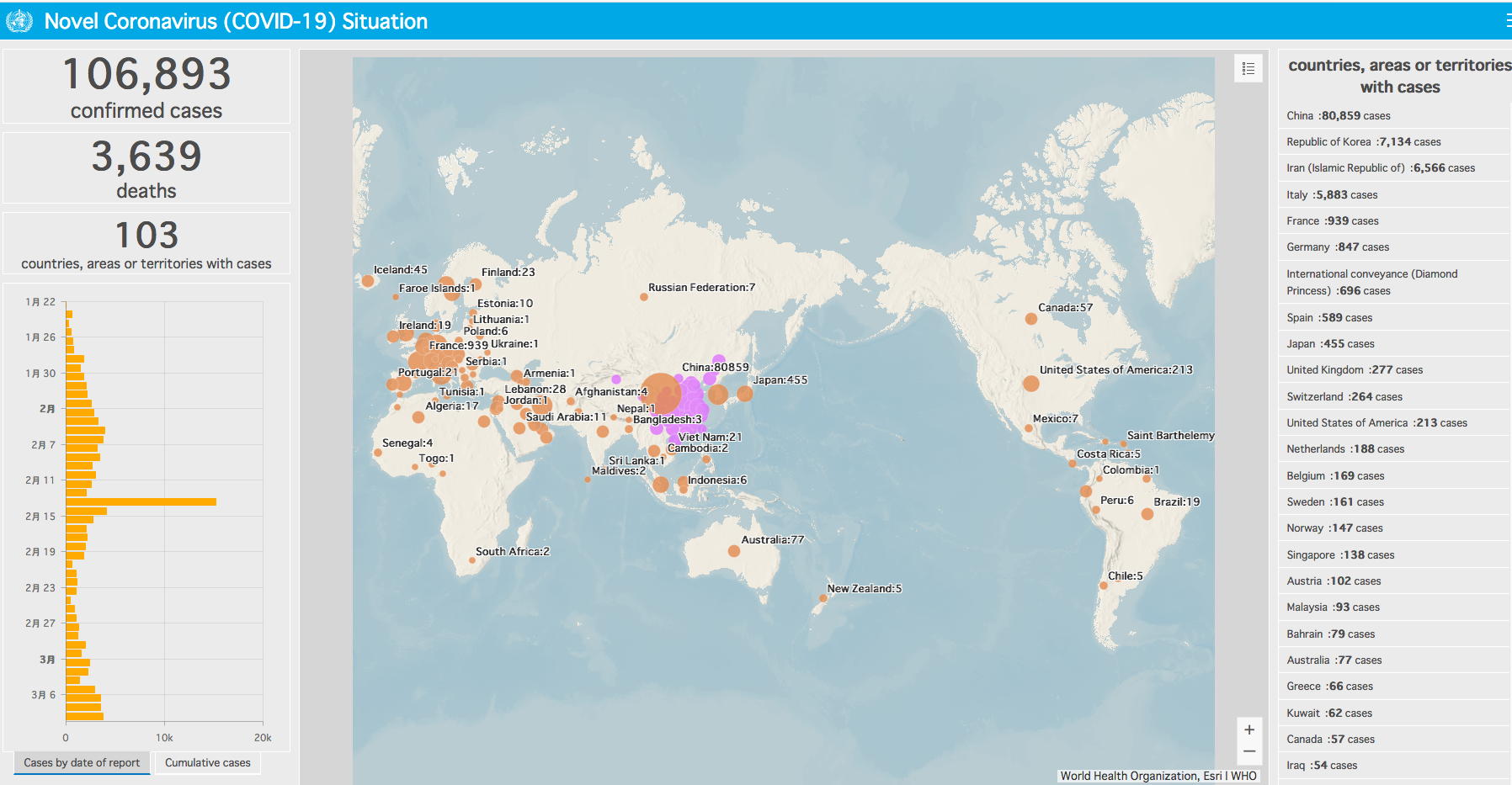Select Japan 455 cases in the list
This screenshot has width=1512, height=785.
pos(1394,344)
